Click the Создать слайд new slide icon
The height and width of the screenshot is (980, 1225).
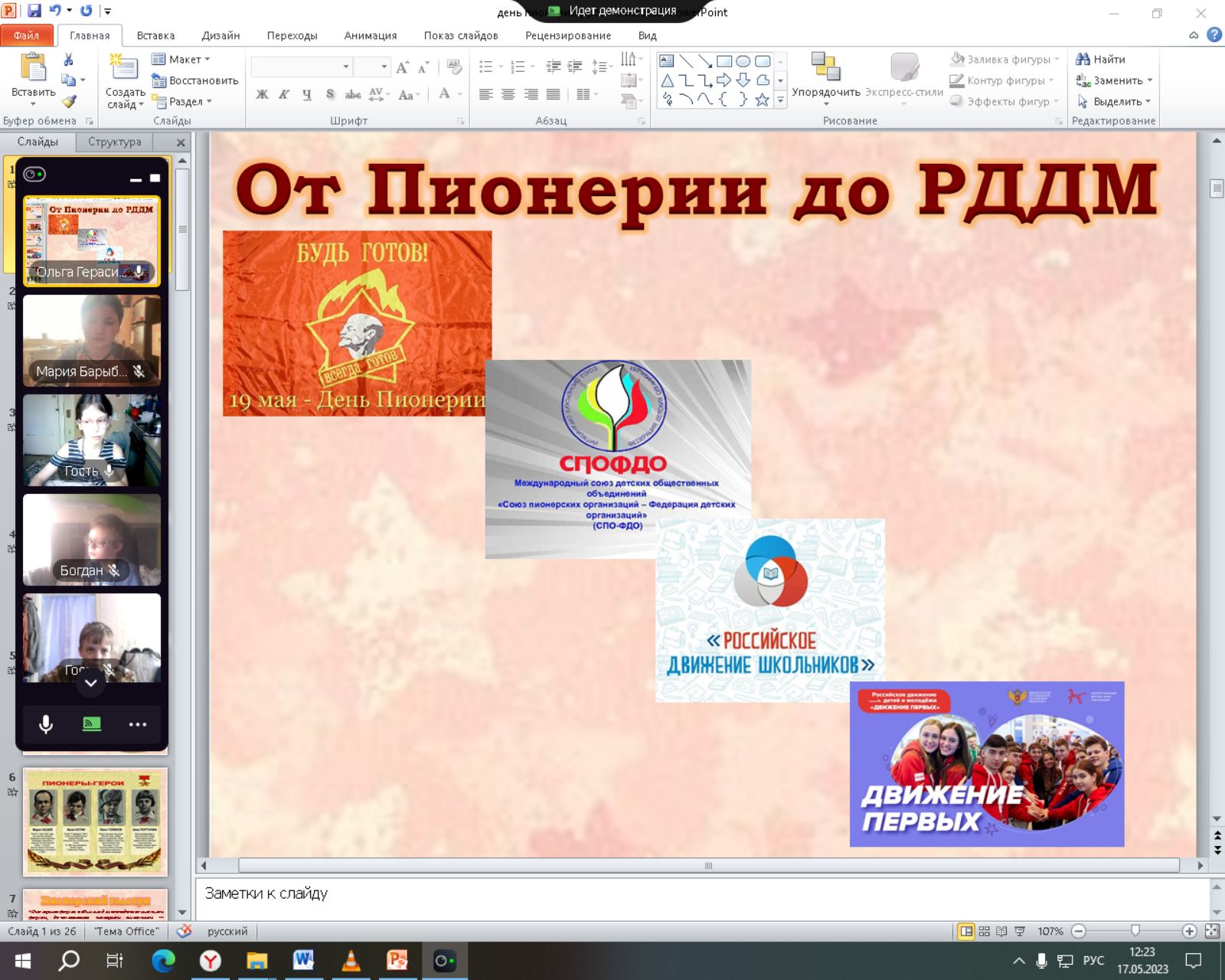[x=123, y=67]
